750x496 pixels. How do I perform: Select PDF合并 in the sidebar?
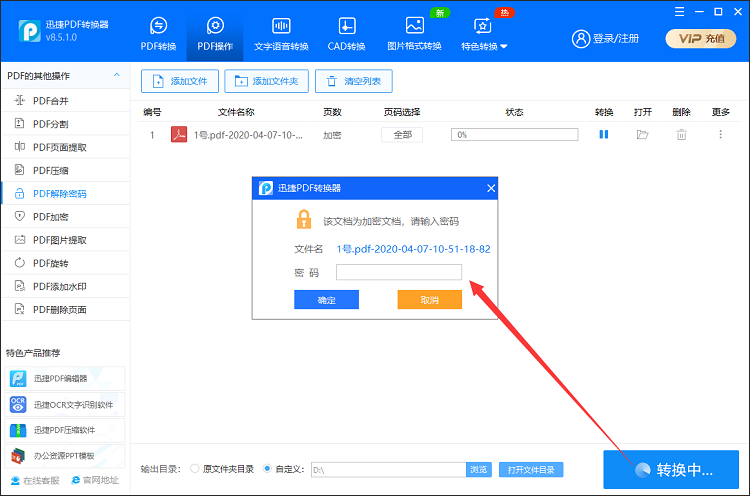[x=66, y=101]
